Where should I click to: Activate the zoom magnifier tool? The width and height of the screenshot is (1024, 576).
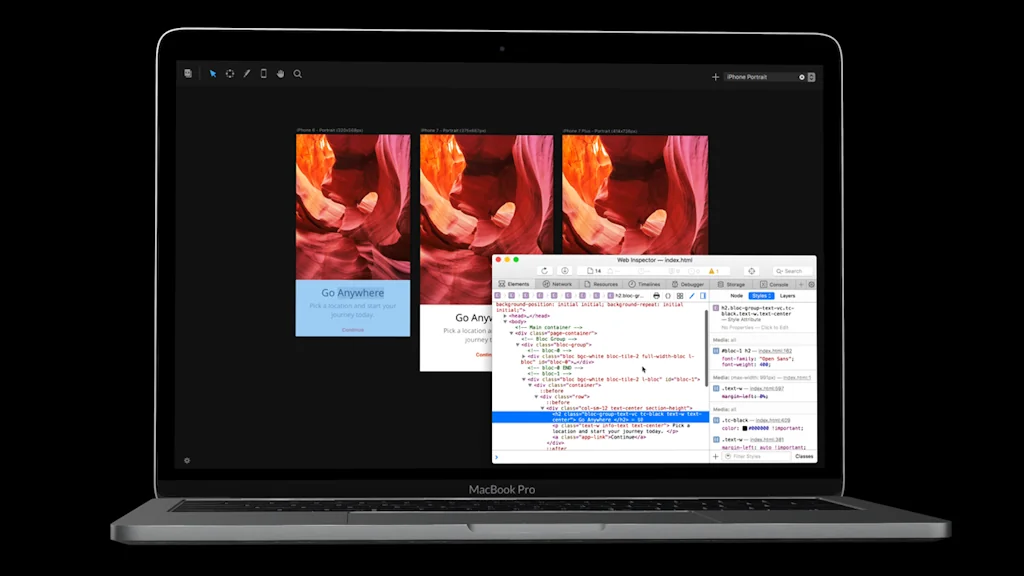(298, 73)
